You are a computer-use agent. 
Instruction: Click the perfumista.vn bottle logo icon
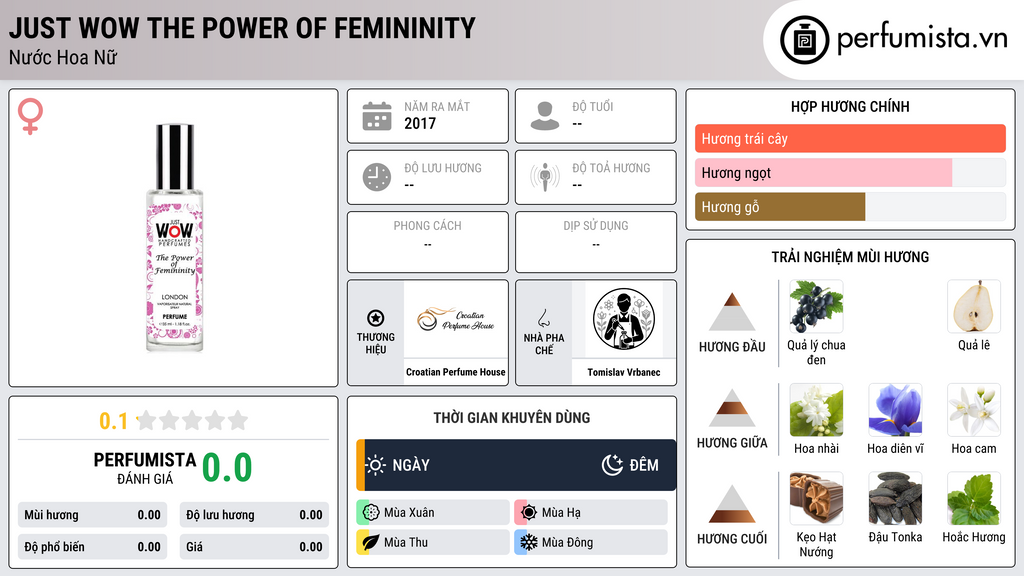click(804, 40)
